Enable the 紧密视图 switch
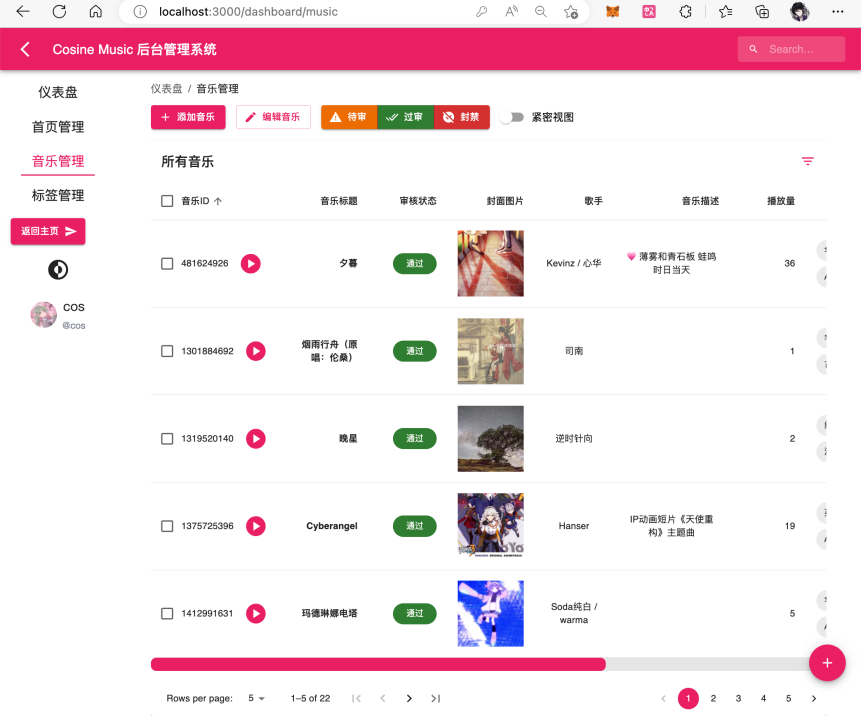The image size is (861, 720). click(x=511, y=117)
